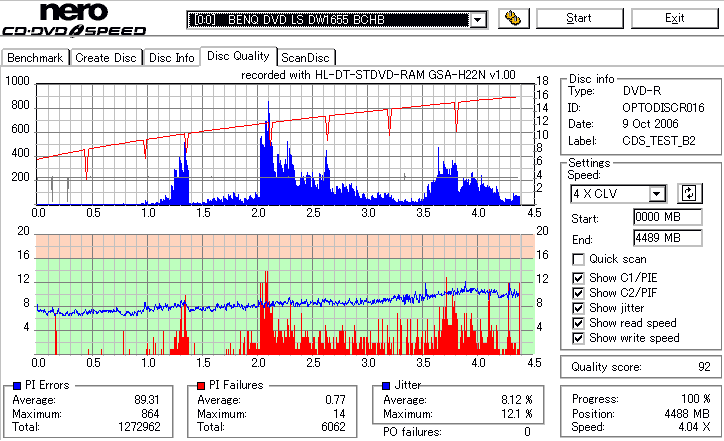Click PI Errors average 89.31
Screen dimensions: 724x441
pyautogui.click(x=146, y=399)
